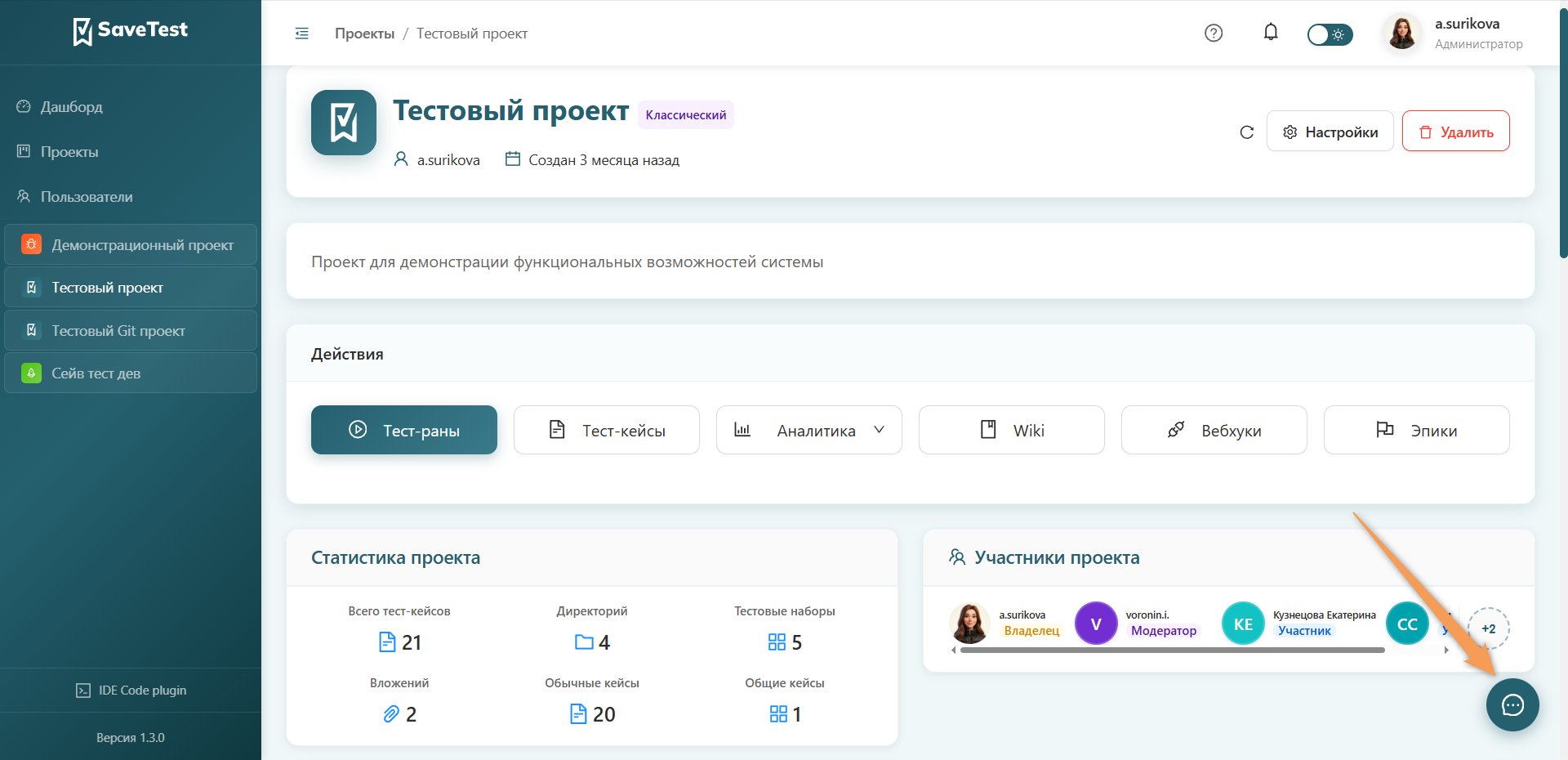The width and height of the screenshot is (1568, 760).
Task: Go to Пользователи in sidebar
Action: tap(87, 197)
